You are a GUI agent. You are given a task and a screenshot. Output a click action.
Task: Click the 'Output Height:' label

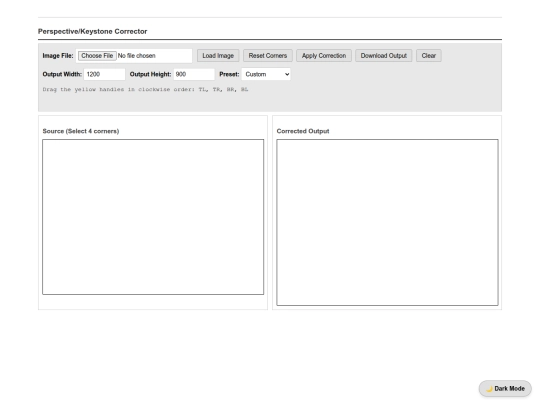[x=150, y=74]
